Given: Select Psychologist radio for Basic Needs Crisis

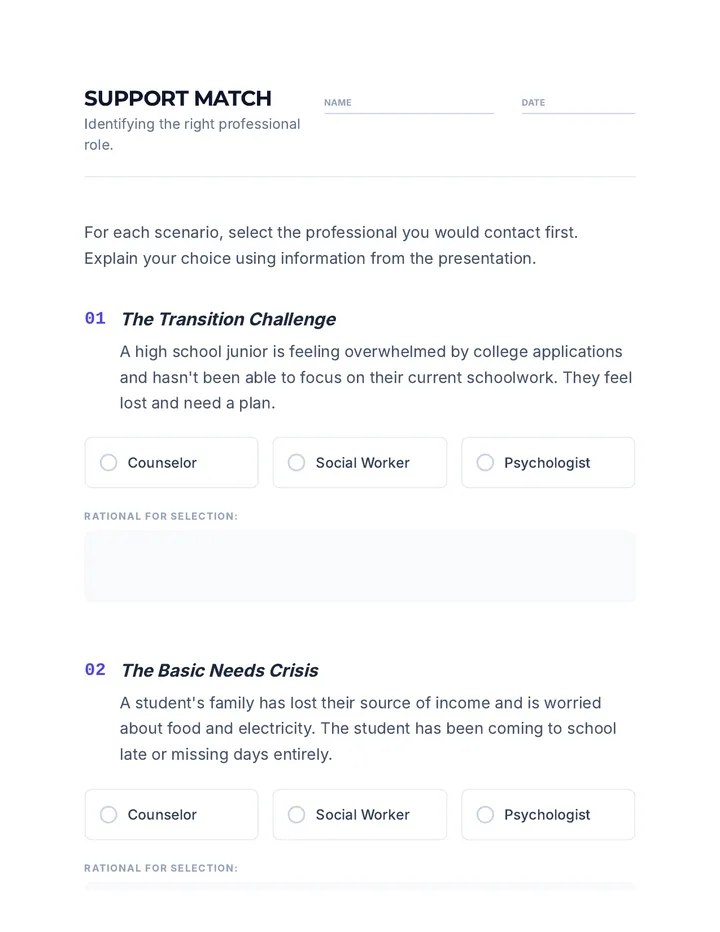Looking at the screenshot, I should click(485, 814).
